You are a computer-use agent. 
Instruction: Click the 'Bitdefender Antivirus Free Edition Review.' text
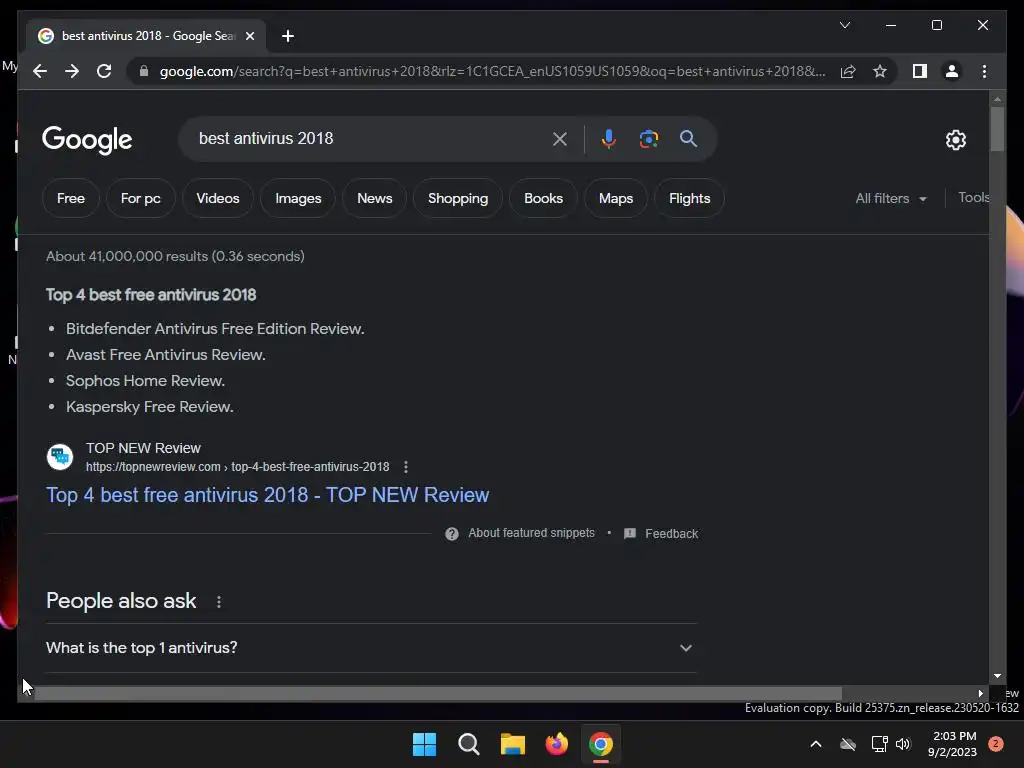coord(215,328)
